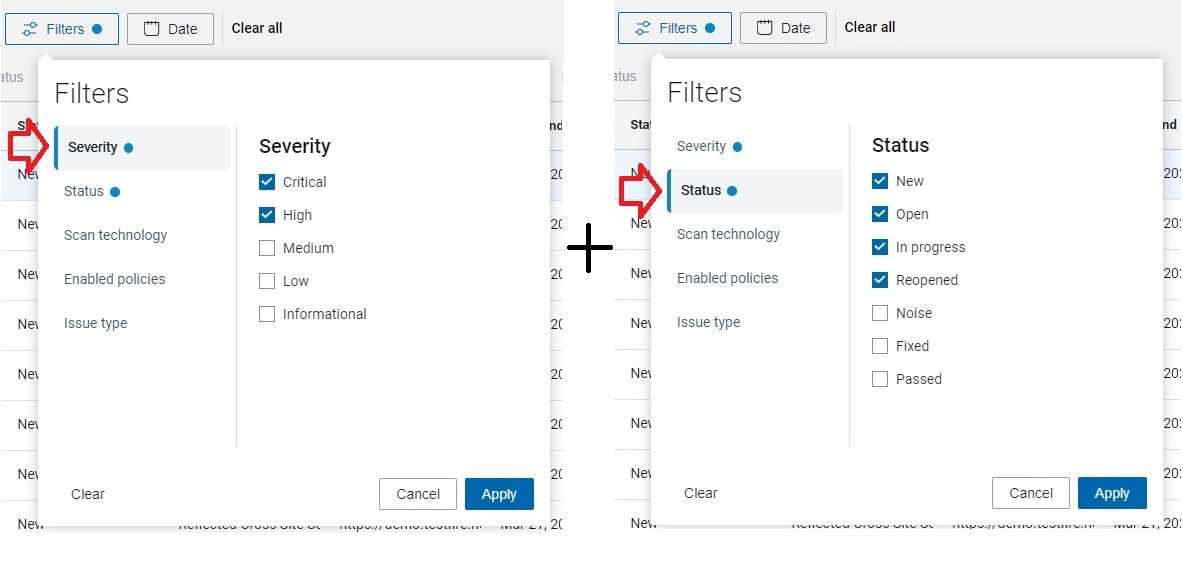Toggle the High severity checkbox

click(x=267, y=215)
